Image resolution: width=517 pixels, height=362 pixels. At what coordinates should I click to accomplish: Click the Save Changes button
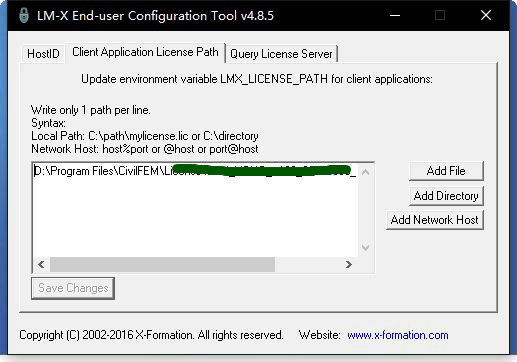73,288
